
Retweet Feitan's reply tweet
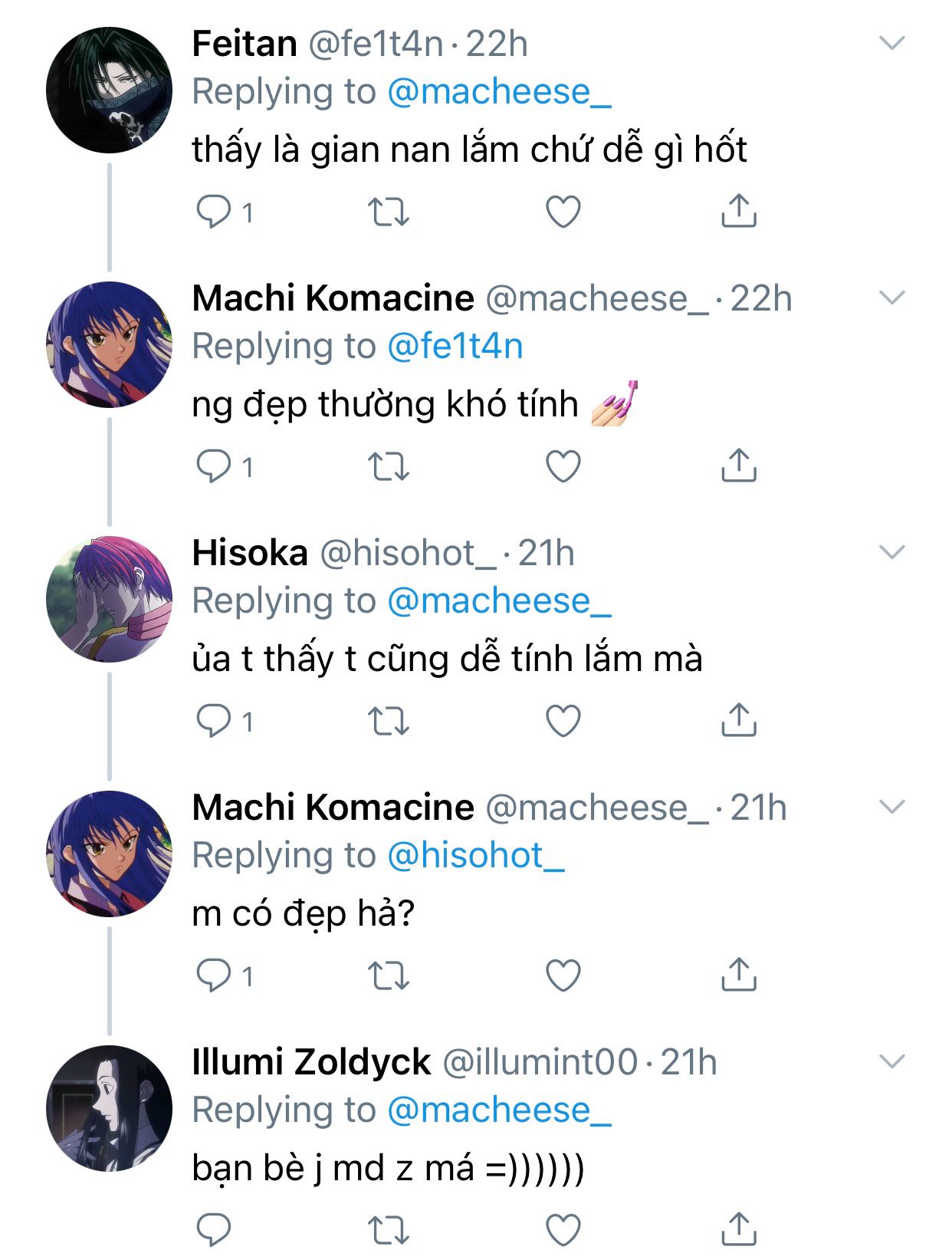click(389, 212)
